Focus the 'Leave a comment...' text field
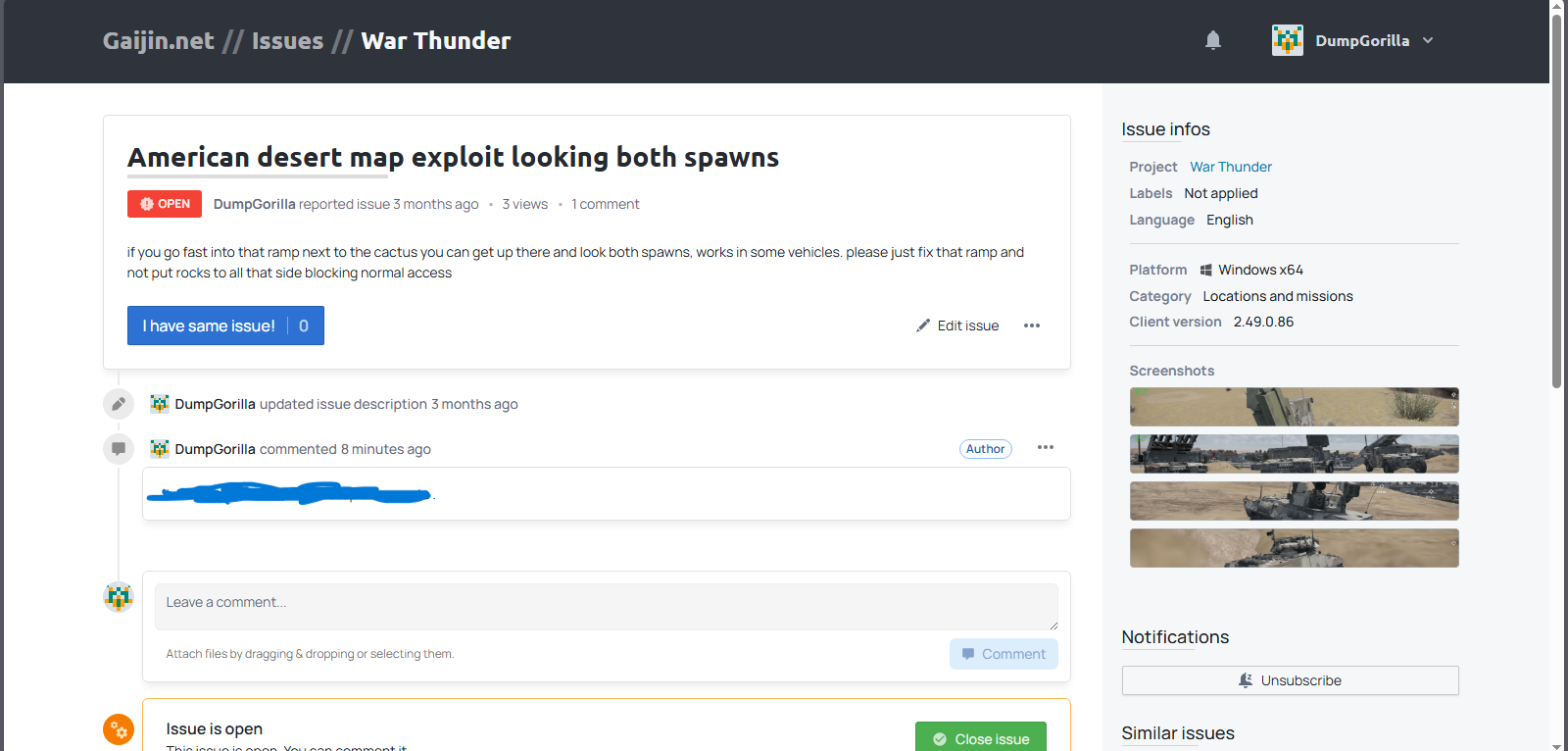 click(x=606, y=606)
